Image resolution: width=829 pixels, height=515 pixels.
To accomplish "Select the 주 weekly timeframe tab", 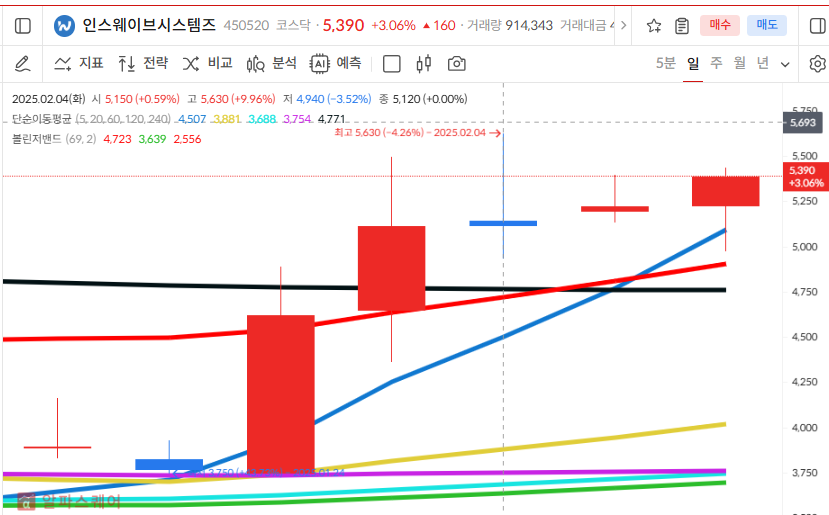I will (716, 63).
